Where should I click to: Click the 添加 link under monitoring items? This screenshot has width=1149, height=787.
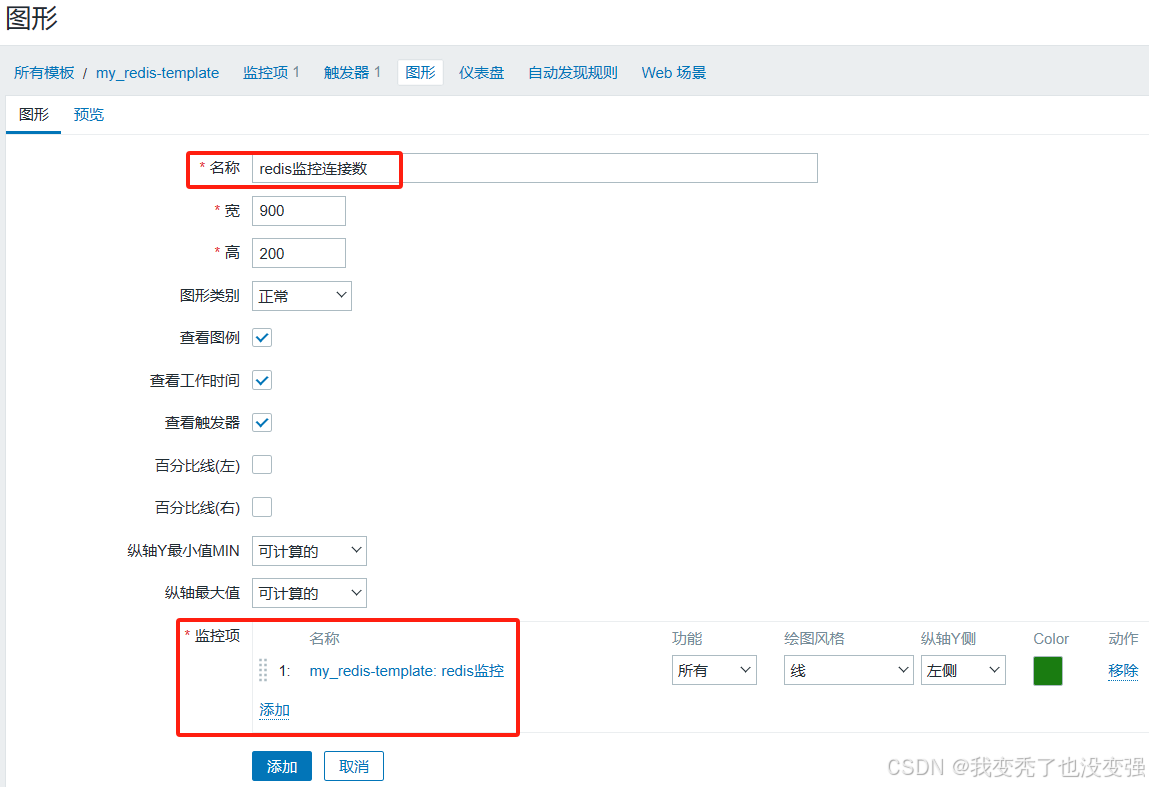point(275,710)
